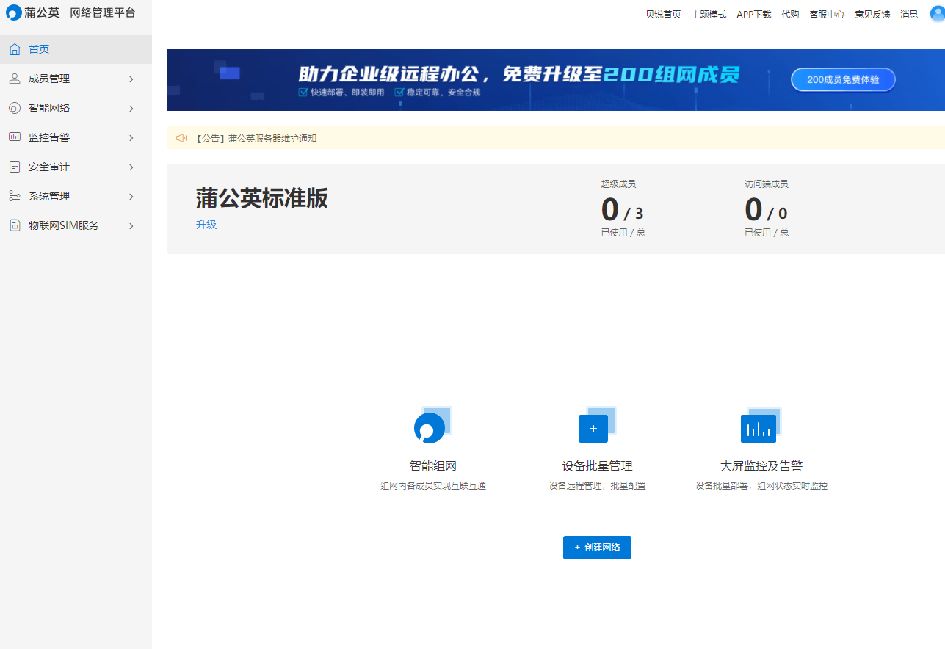Open the 蒲公英服务器维护通知 announcement

pos(257,138)
